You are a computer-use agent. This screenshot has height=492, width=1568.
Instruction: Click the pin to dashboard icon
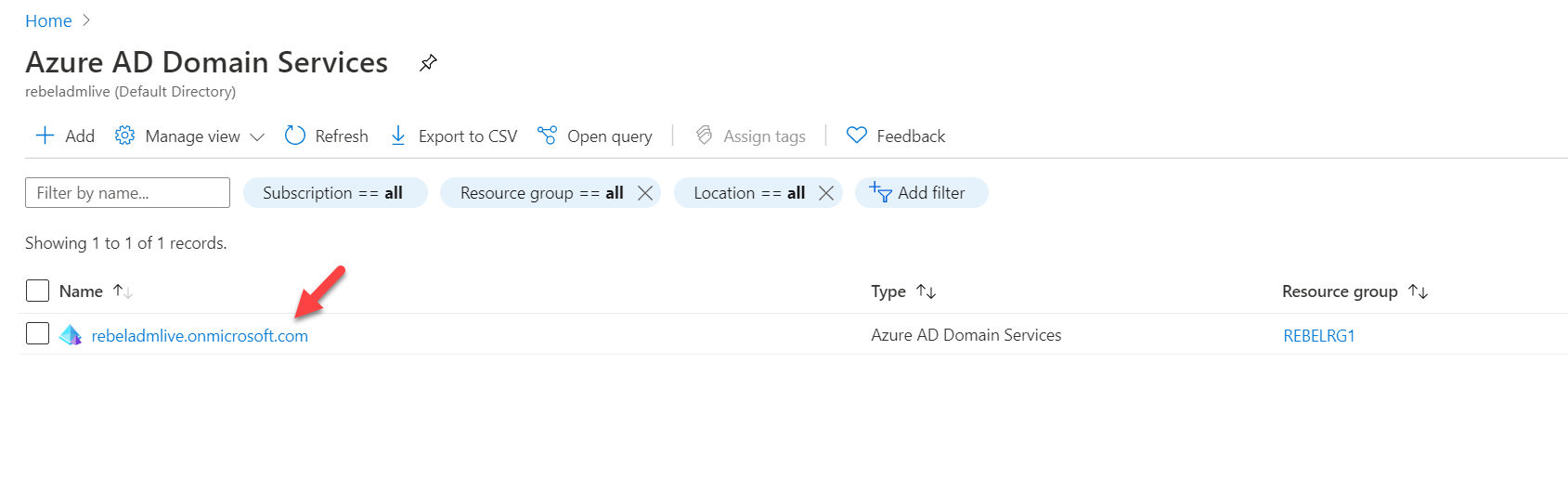[x=428, y=63]
